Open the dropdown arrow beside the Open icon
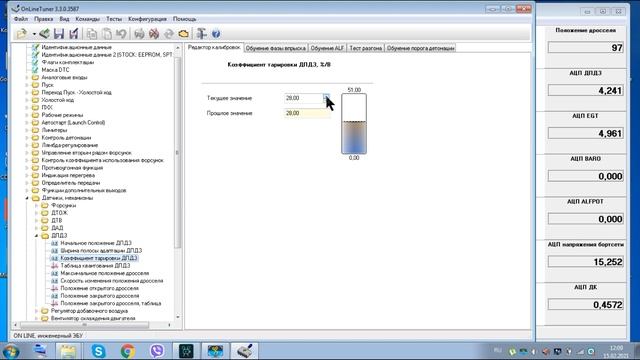Viewport: 640px width, 360px height. [x=34, y=34]
